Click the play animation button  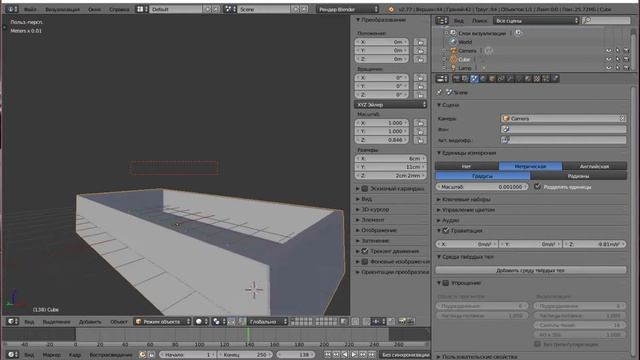(x=354, y=355)
